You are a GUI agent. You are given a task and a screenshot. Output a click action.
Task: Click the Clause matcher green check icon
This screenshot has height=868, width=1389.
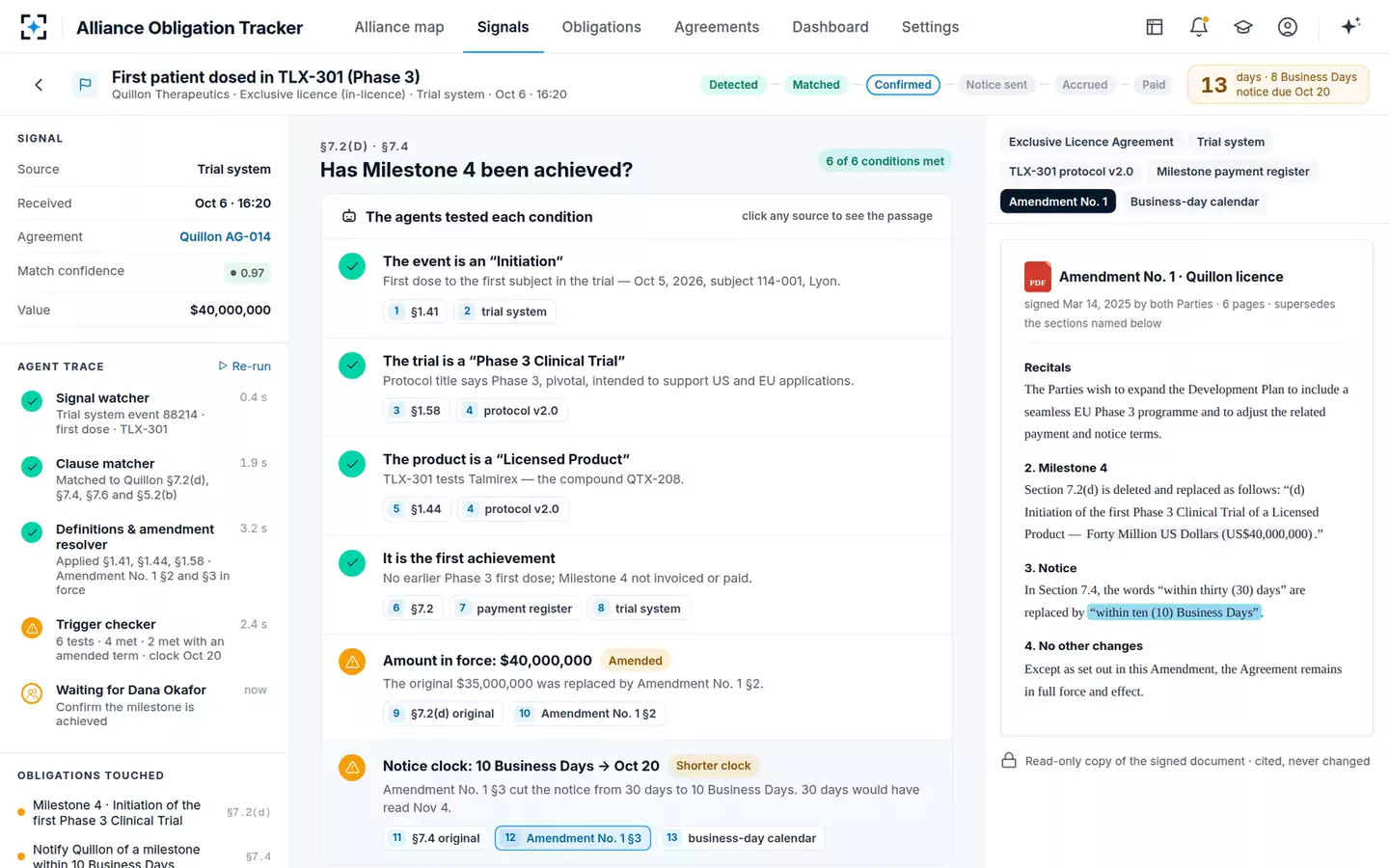pos(32,466)
